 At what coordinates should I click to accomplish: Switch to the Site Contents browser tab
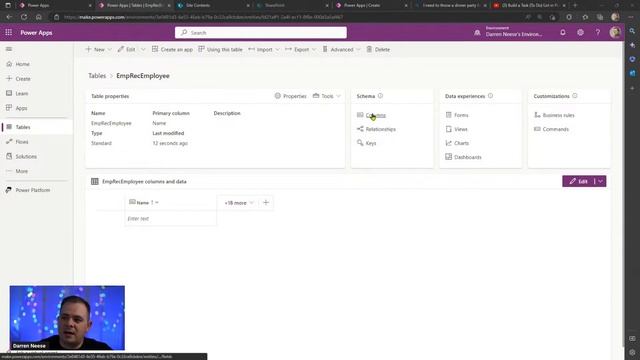(213, 5)
